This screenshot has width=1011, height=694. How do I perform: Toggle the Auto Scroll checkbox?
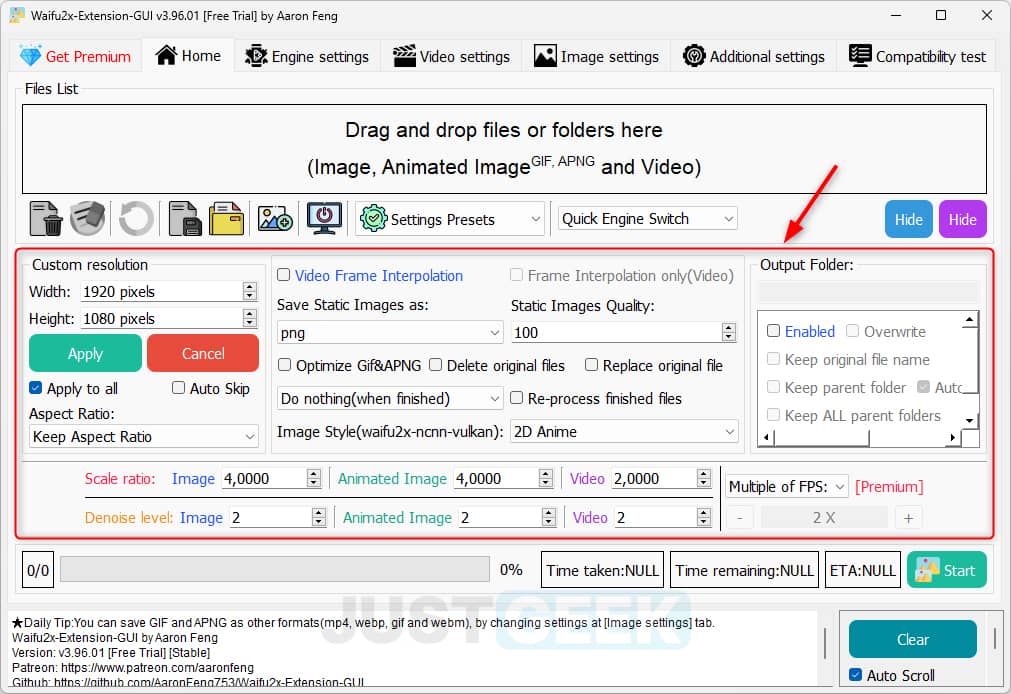856,675
